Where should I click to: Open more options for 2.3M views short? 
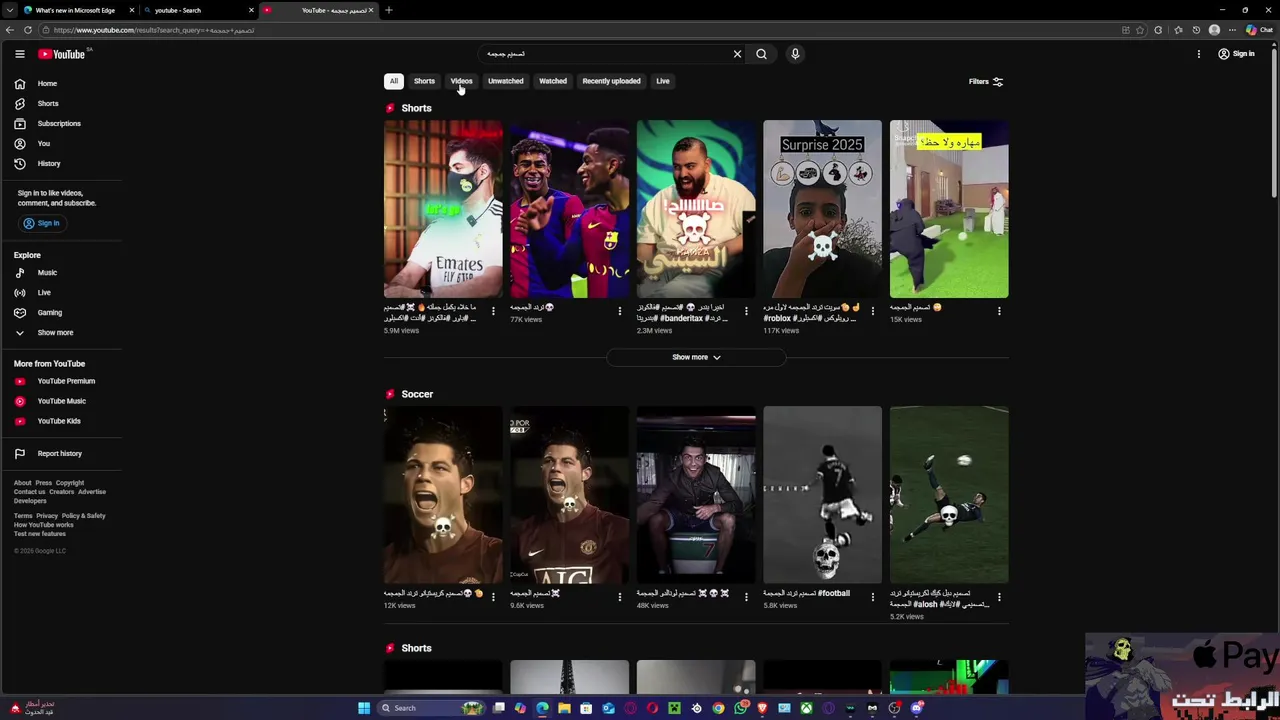click(746, 311)
